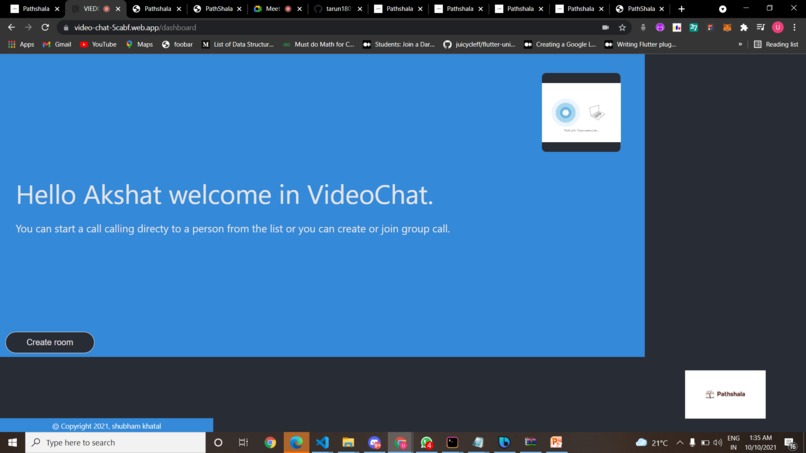Image resolution: width=806 pixels, height=453 pixels.
Task: Open camera permission icon in address bar
Action: click(606, 27)
